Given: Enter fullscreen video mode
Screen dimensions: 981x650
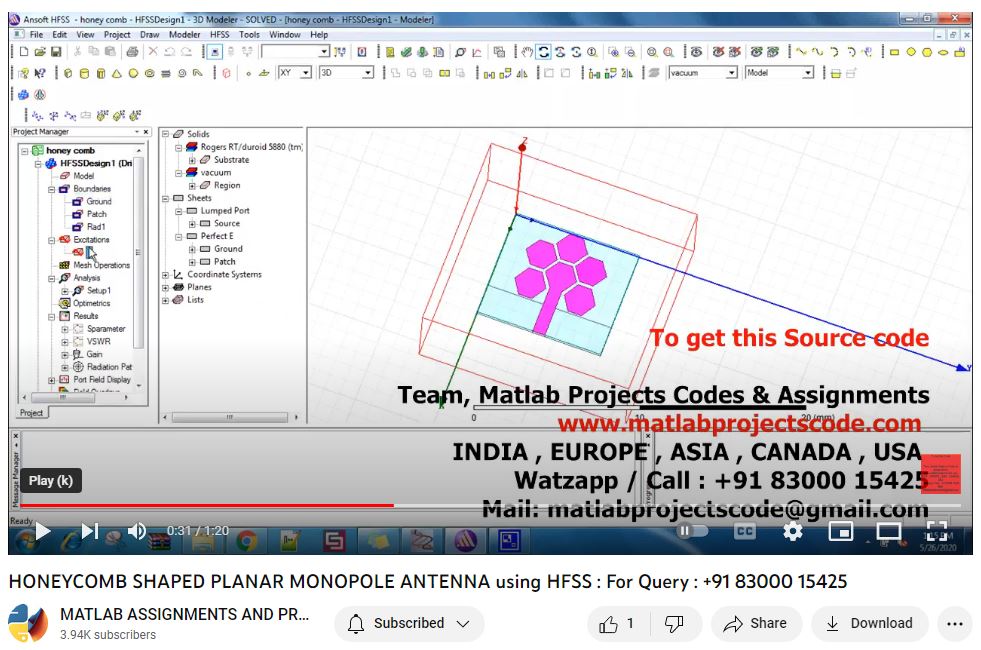Looking at the screenshot, I should point(936,531).
